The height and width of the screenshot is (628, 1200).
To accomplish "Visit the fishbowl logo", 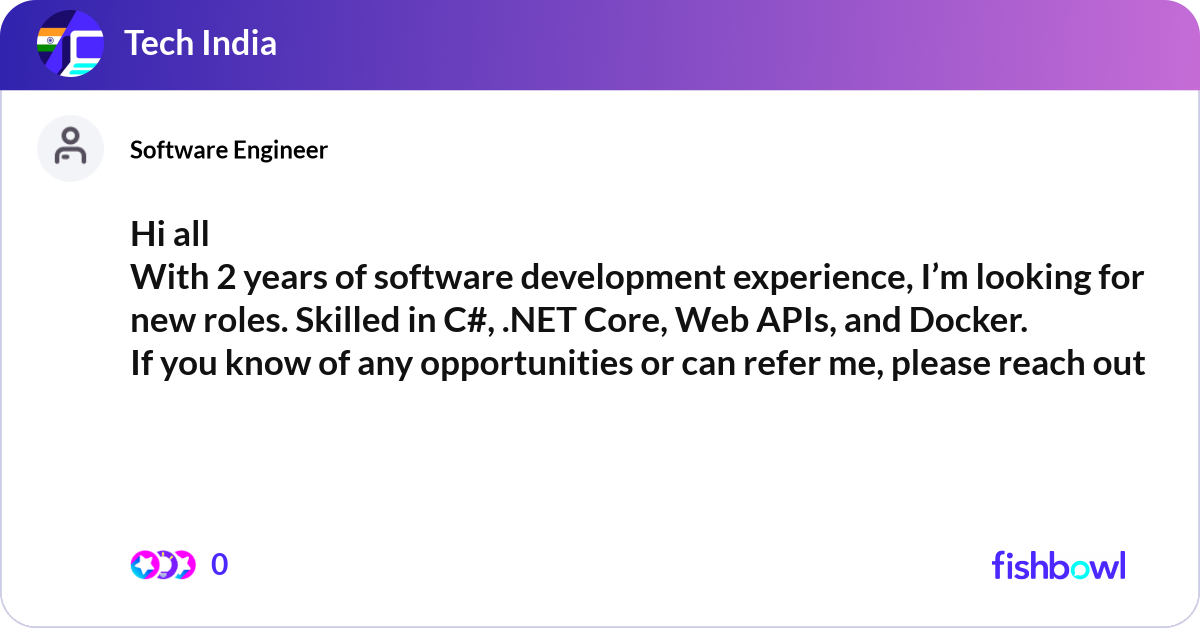I will tap(1059, 565).
